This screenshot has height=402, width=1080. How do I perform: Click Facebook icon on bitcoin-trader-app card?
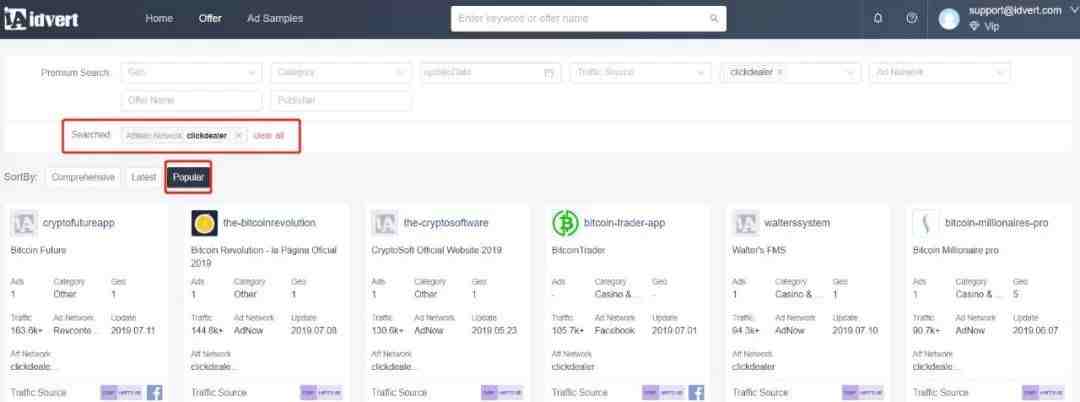696,392
